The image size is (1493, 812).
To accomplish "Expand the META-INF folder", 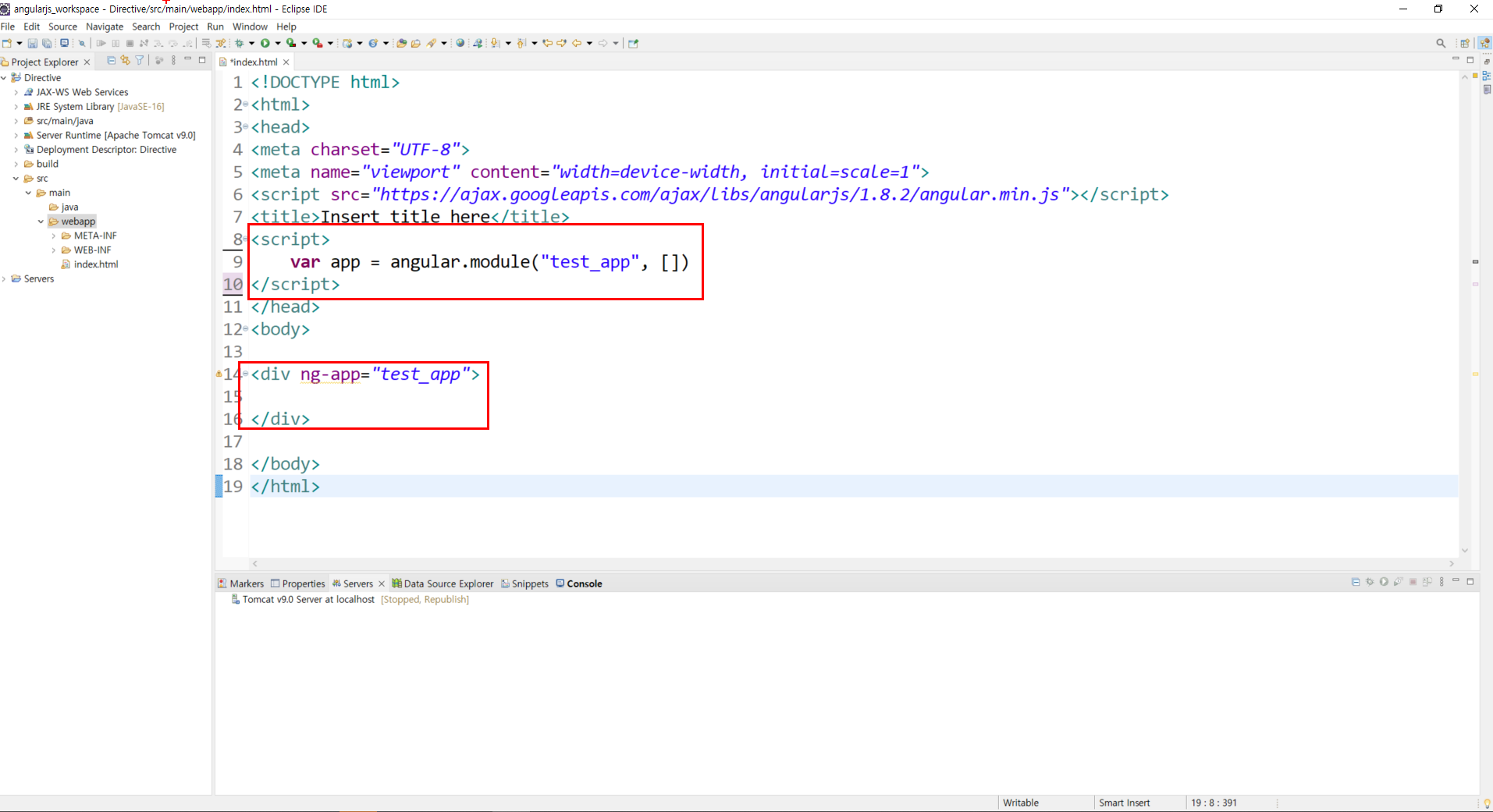I will point(53,236).
